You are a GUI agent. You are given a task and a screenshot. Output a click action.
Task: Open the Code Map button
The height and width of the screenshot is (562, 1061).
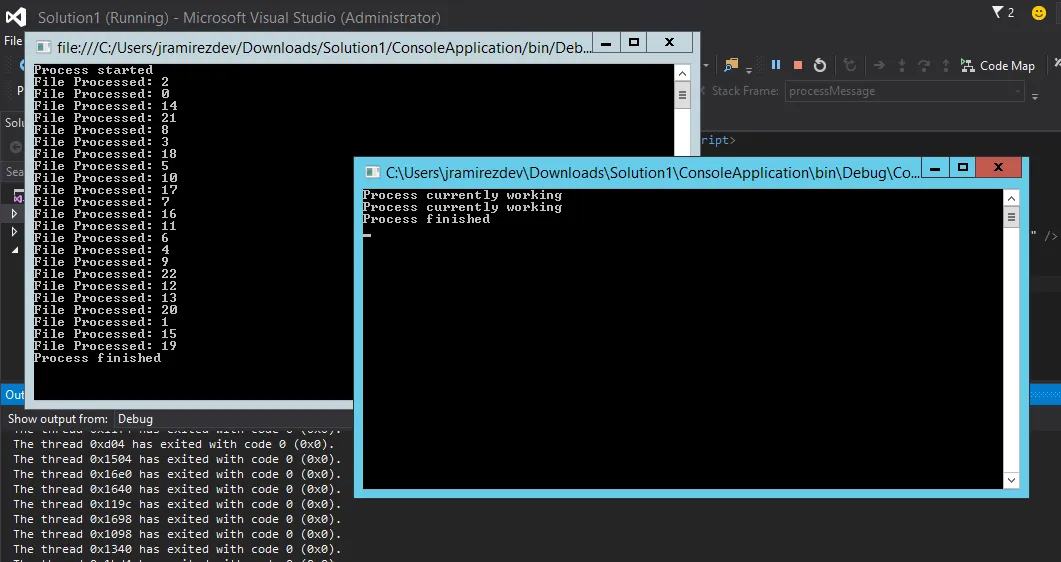point(998,66)
